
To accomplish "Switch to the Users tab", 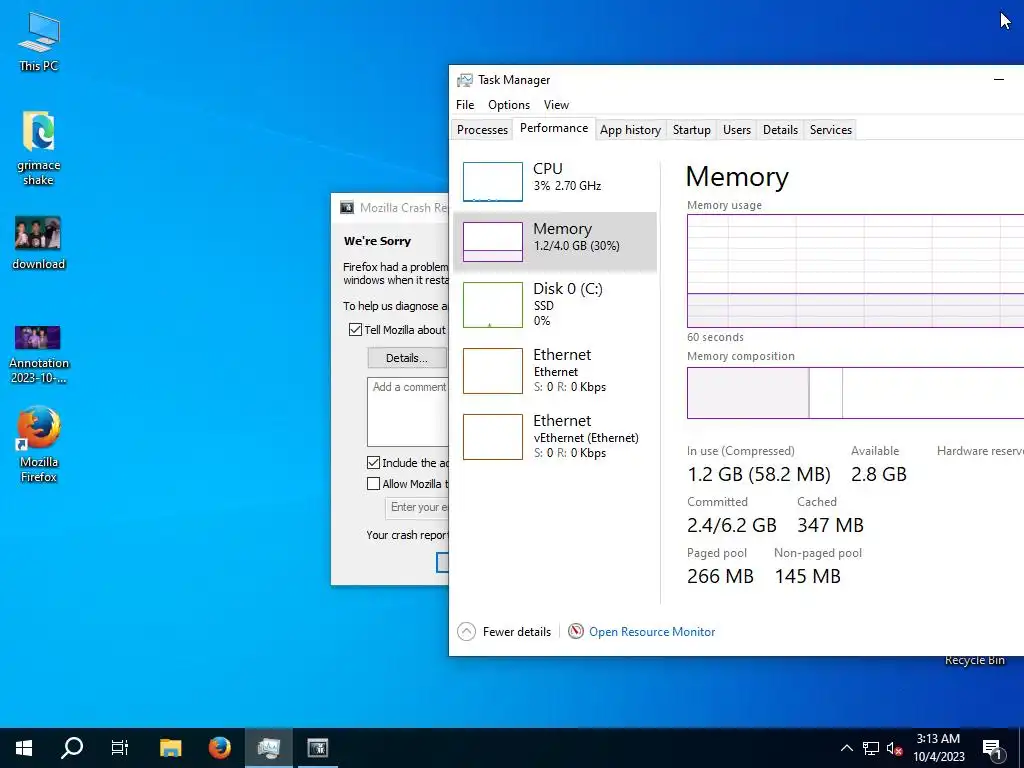I will pos(737,129).
